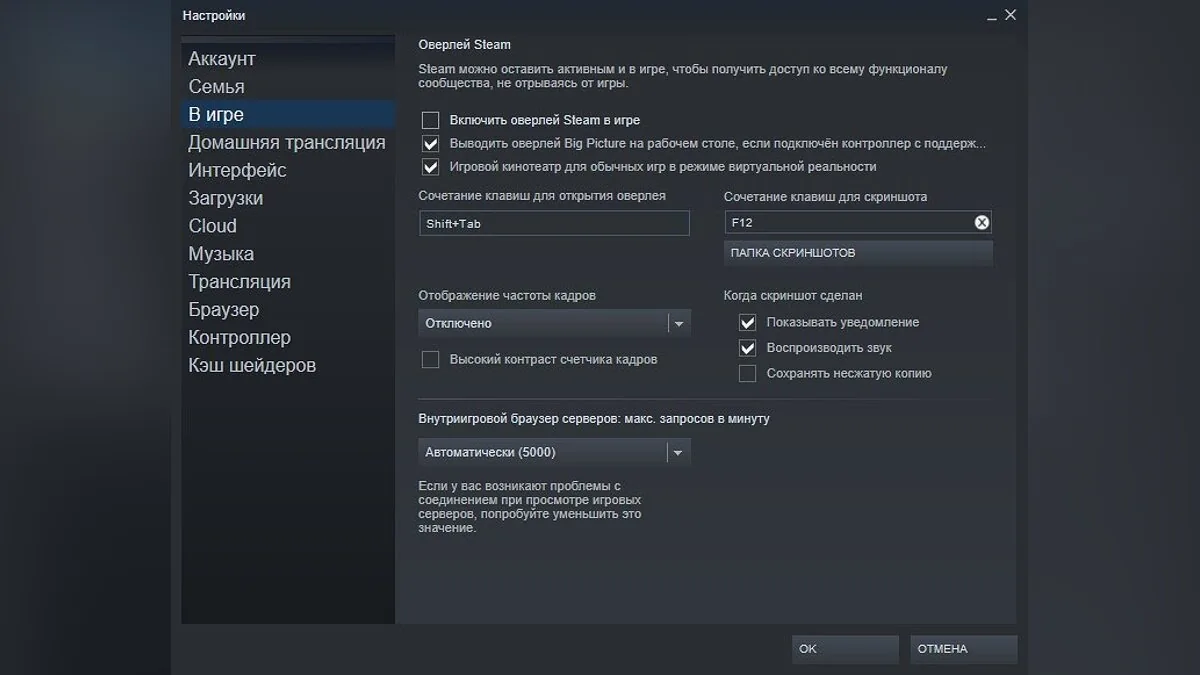The width and height of the screenshot is (1200, 675).
Task: Go to the Контроллер settings
Action: click(x=240, y=338)
